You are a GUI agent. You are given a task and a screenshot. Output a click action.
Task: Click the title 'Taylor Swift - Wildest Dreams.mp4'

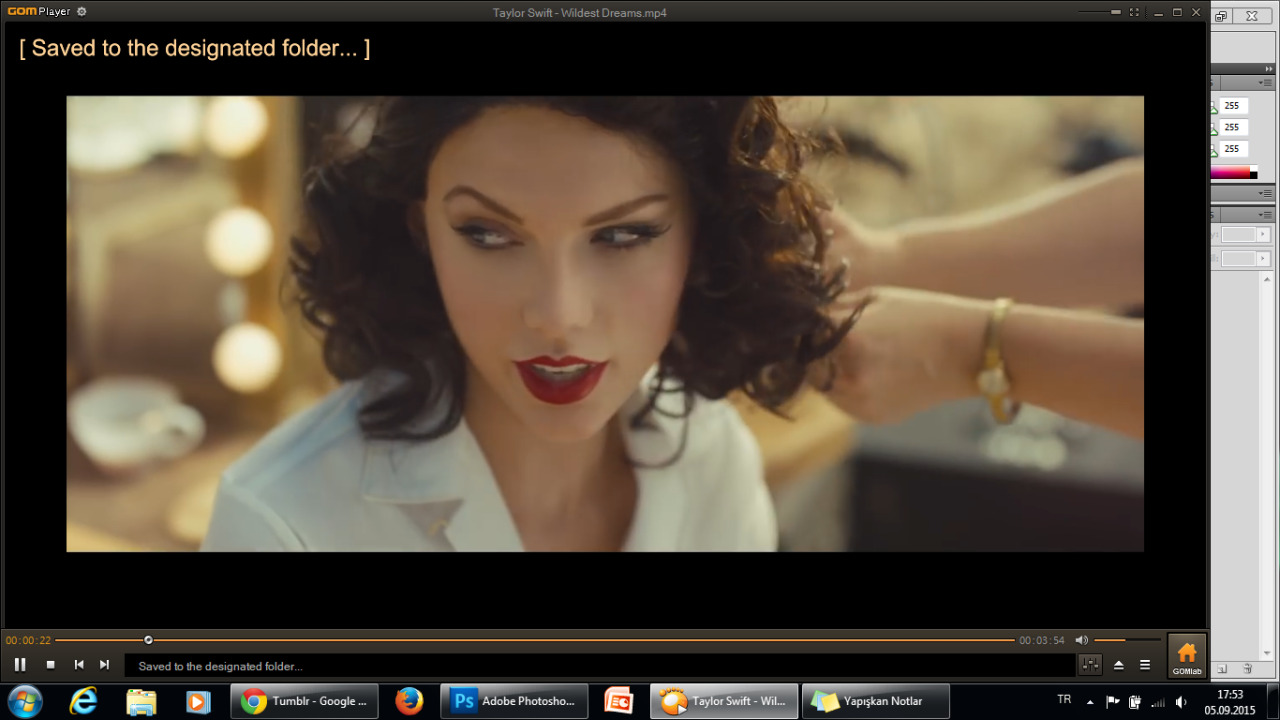[x=580, y=13]
